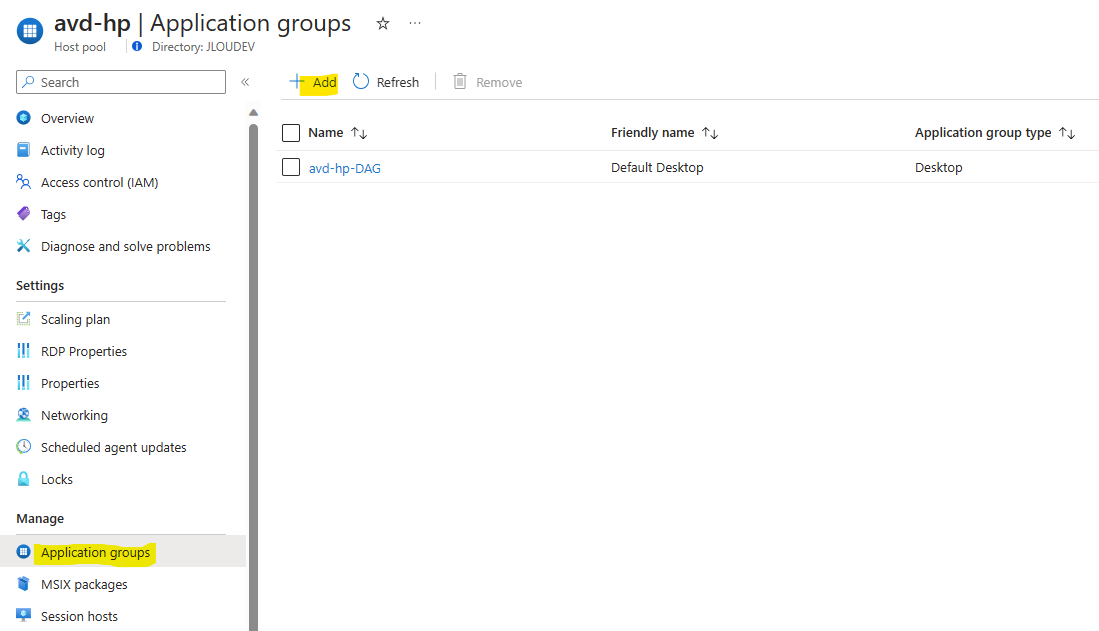
Task: Click the Scheduled agent updates clock icon
Action: (x=24, y=447)
